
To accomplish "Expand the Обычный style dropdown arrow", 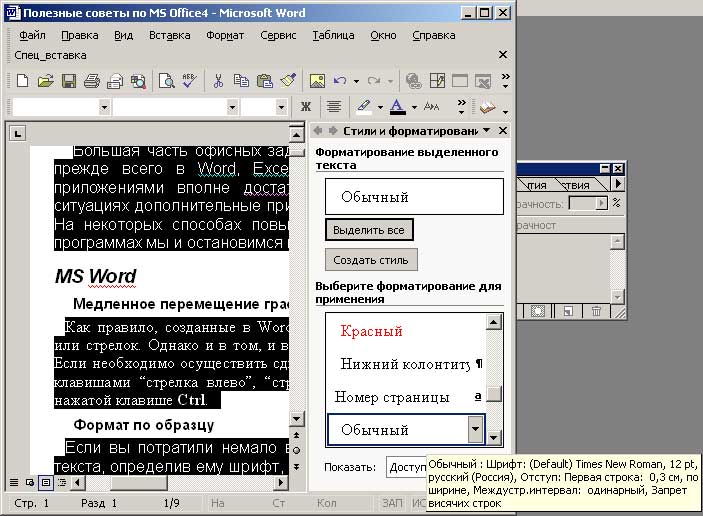I will pyautogui.click(x=474, y=430).
